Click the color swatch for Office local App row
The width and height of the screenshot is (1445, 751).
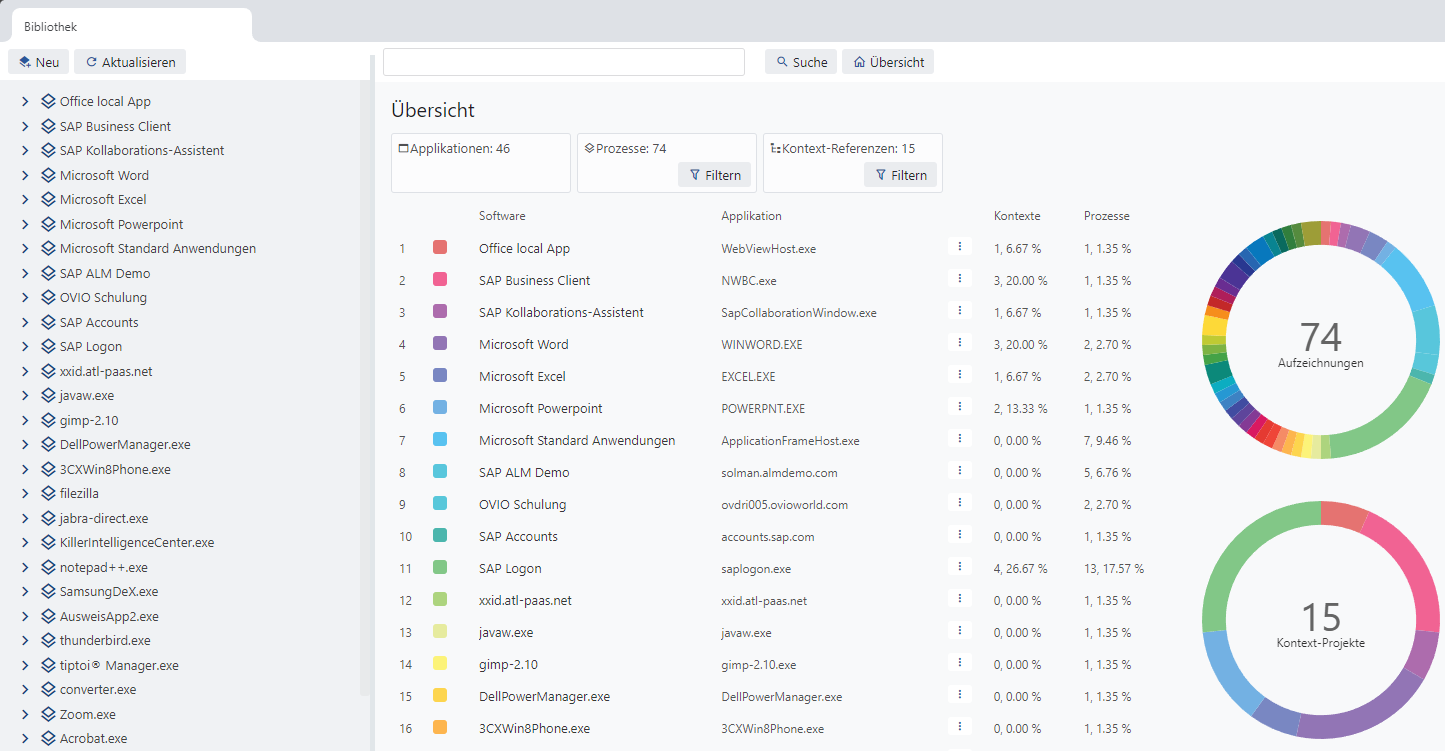440,247
